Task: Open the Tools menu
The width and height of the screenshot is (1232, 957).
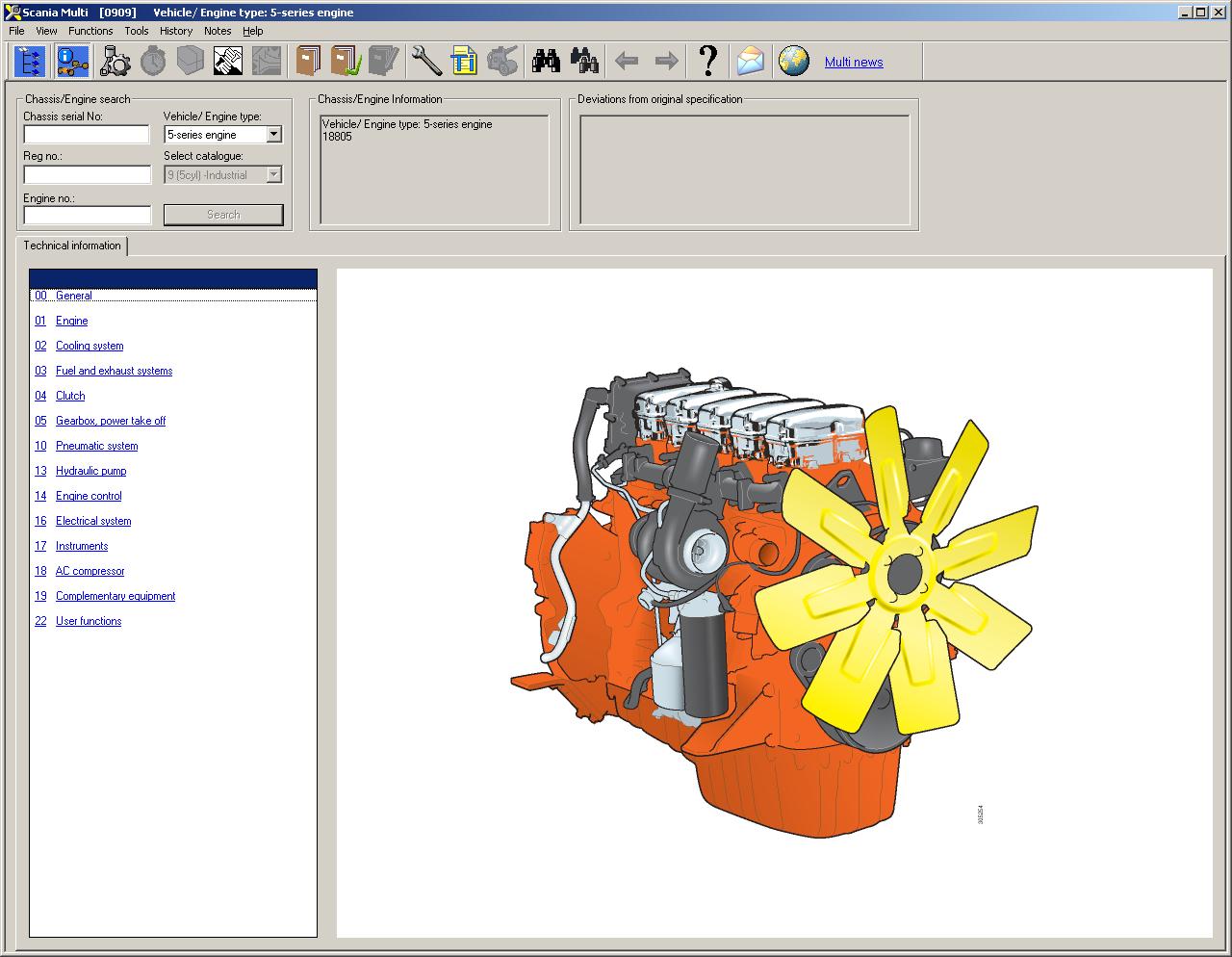Action: [x=137, y=31]
